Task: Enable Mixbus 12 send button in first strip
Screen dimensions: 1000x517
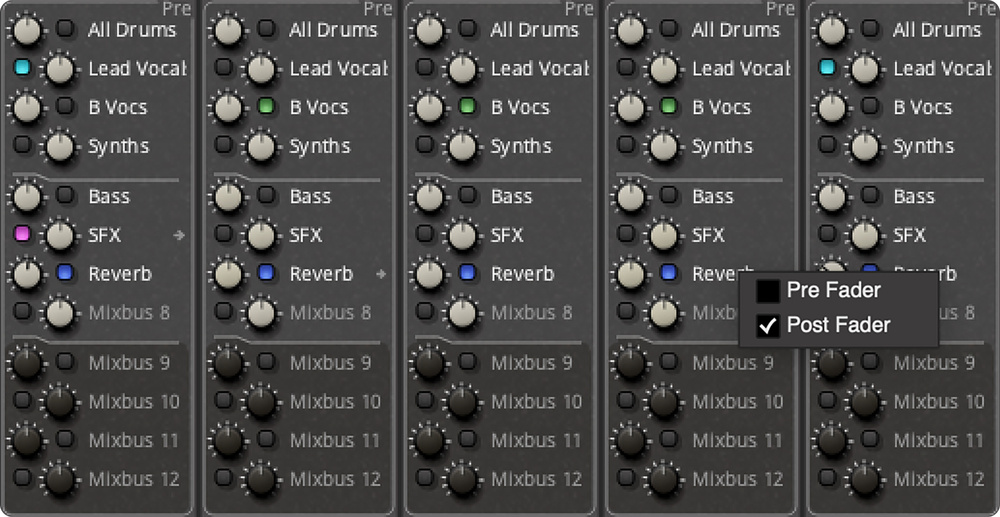Action: tap(22, 479)
